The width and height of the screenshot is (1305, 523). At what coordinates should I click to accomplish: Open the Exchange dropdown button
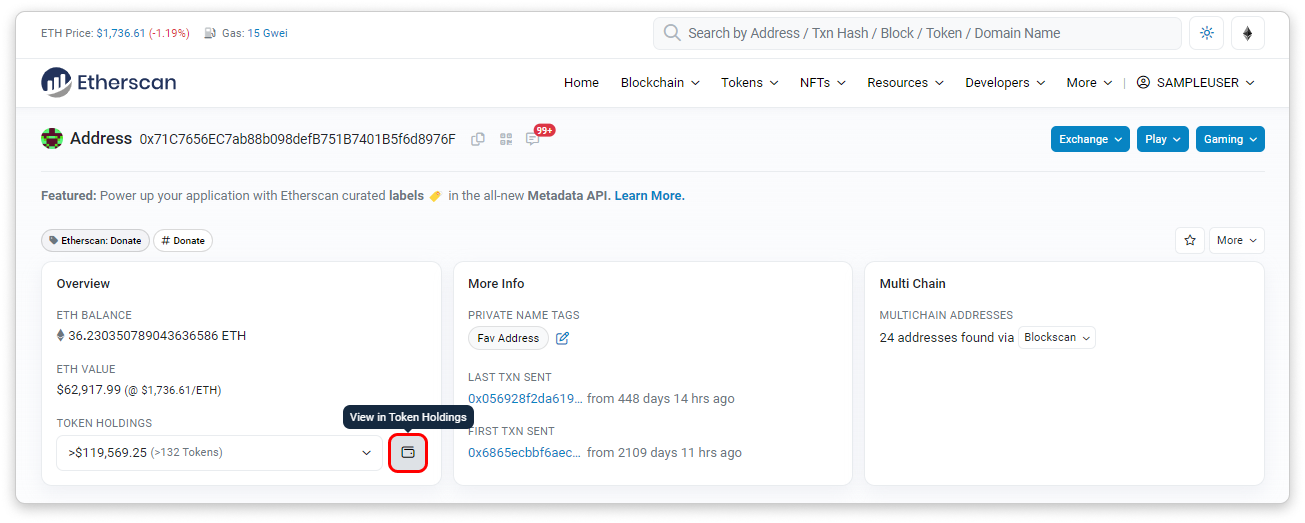pyautogui.click(x=1090, y=139)
